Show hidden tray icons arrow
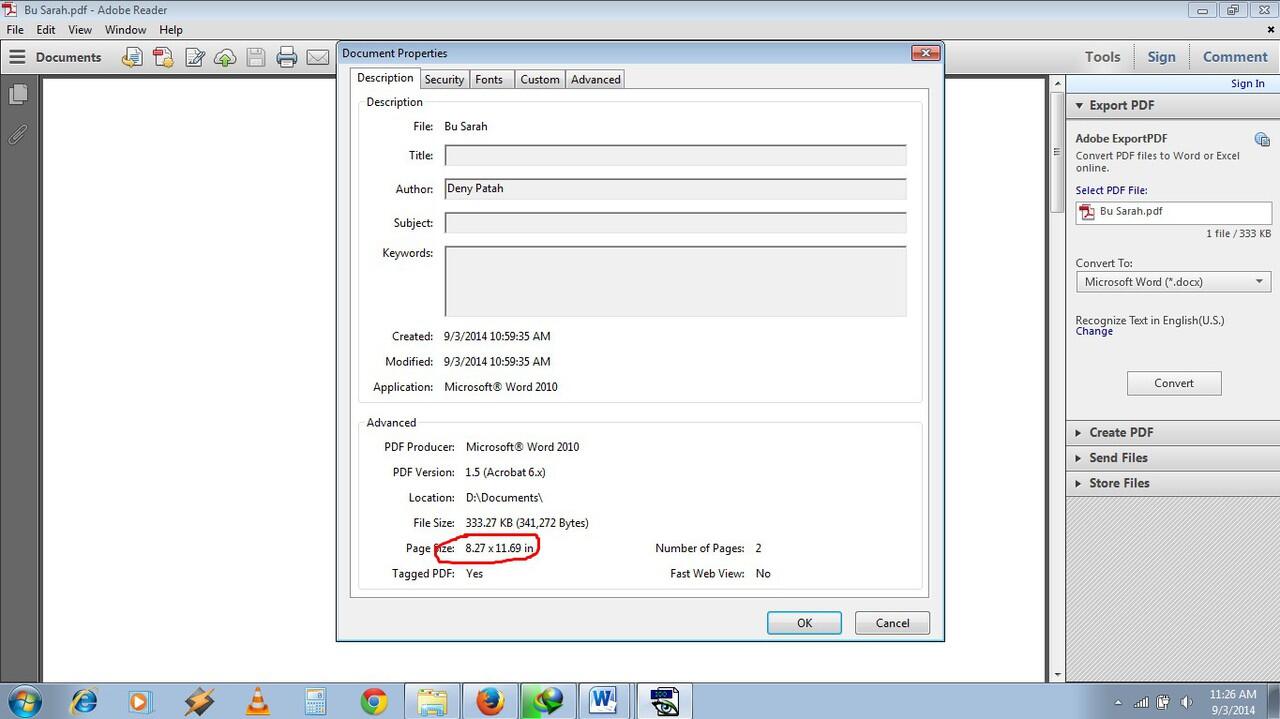Viewport: 1280px width, 719px height. pyautogui.click(x=1120, y=702)
